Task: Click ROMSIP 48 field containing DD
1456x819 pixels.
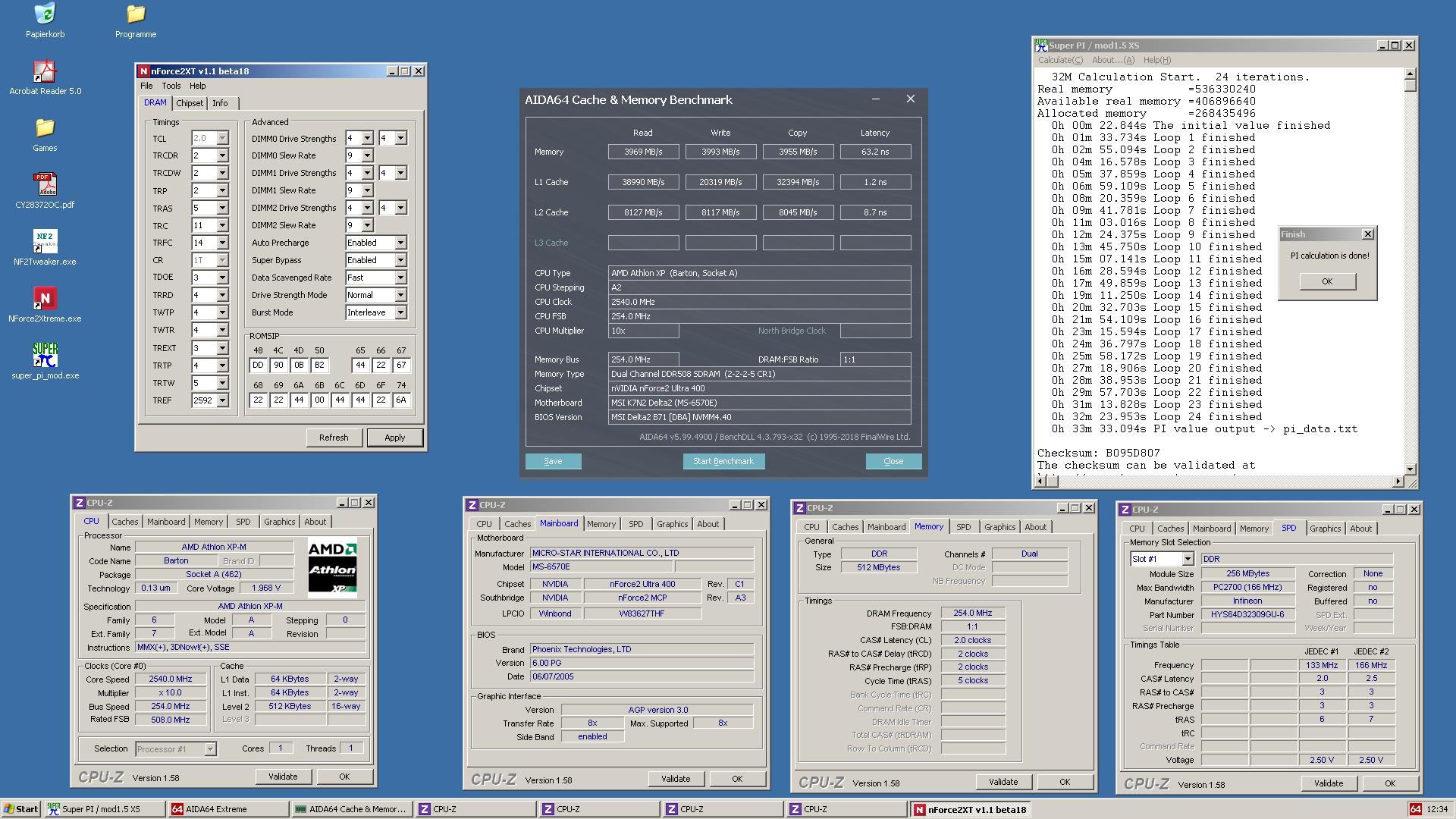Action: click(258, 365)
